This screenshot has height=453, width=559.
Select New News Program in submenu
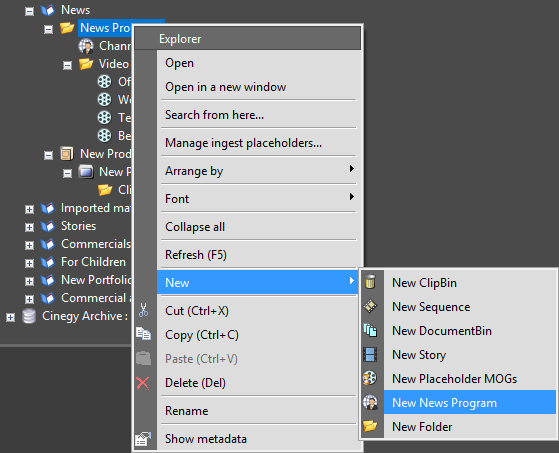click(470, 402)
